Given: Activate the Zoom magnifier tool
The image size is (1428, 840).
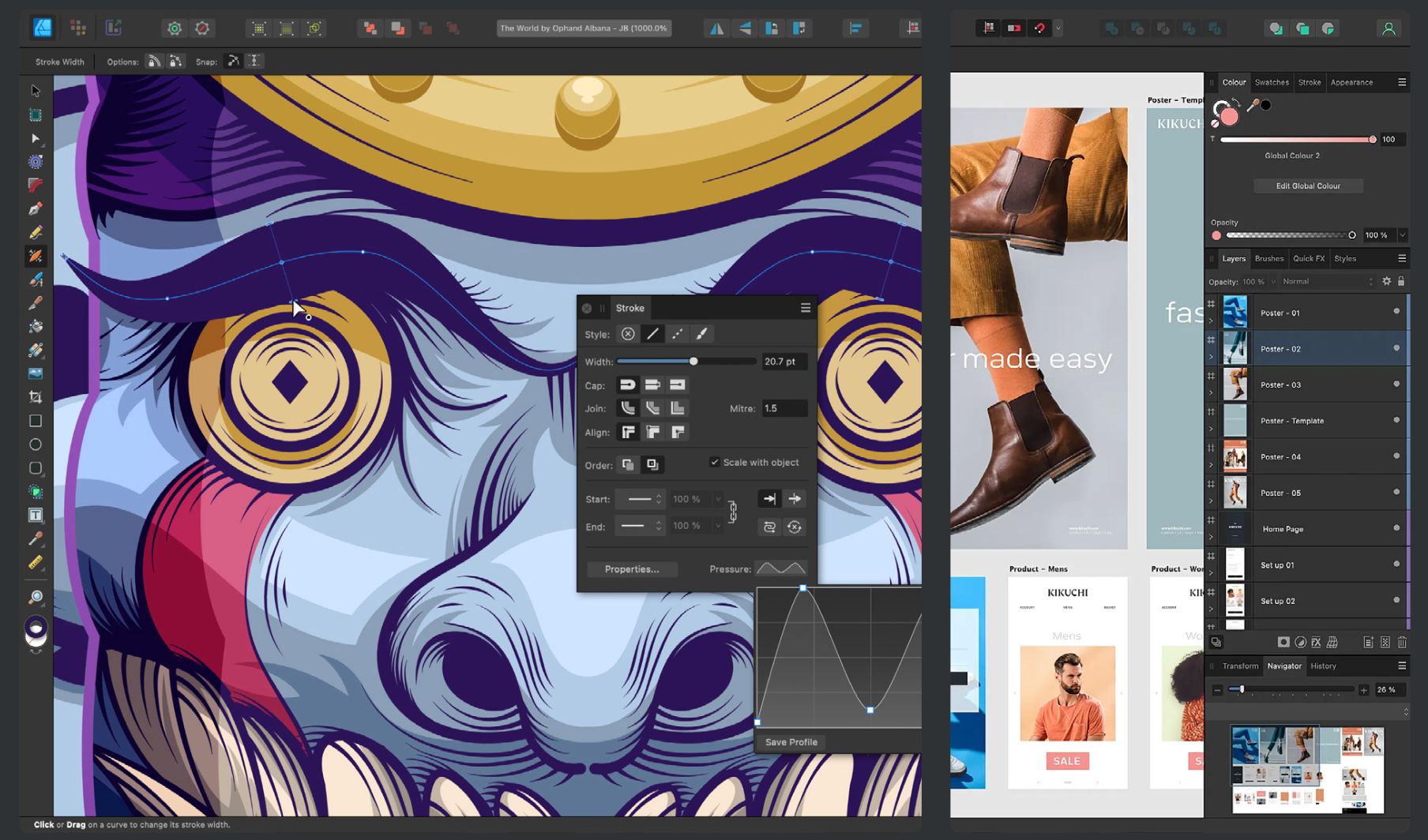Looking at the screenshot, I should (36, 597).
